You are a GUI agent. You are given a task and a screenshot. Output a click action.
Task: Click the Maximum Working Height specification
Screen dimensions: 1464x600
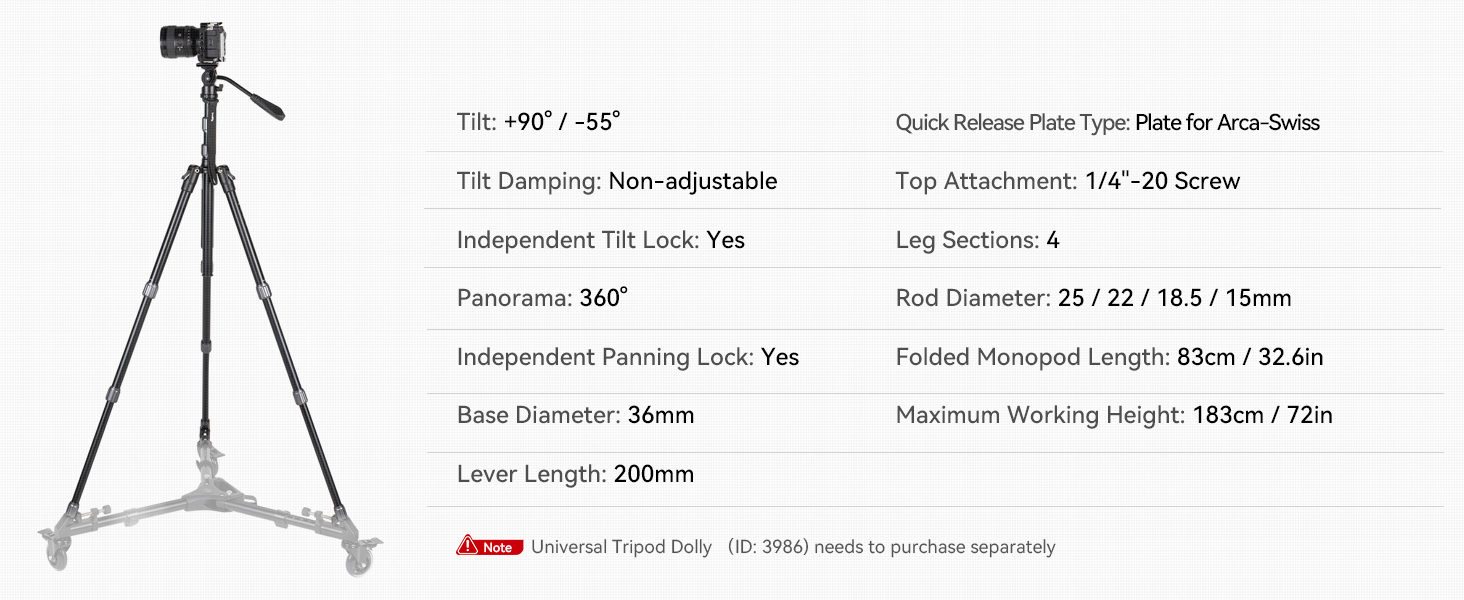1113,415
